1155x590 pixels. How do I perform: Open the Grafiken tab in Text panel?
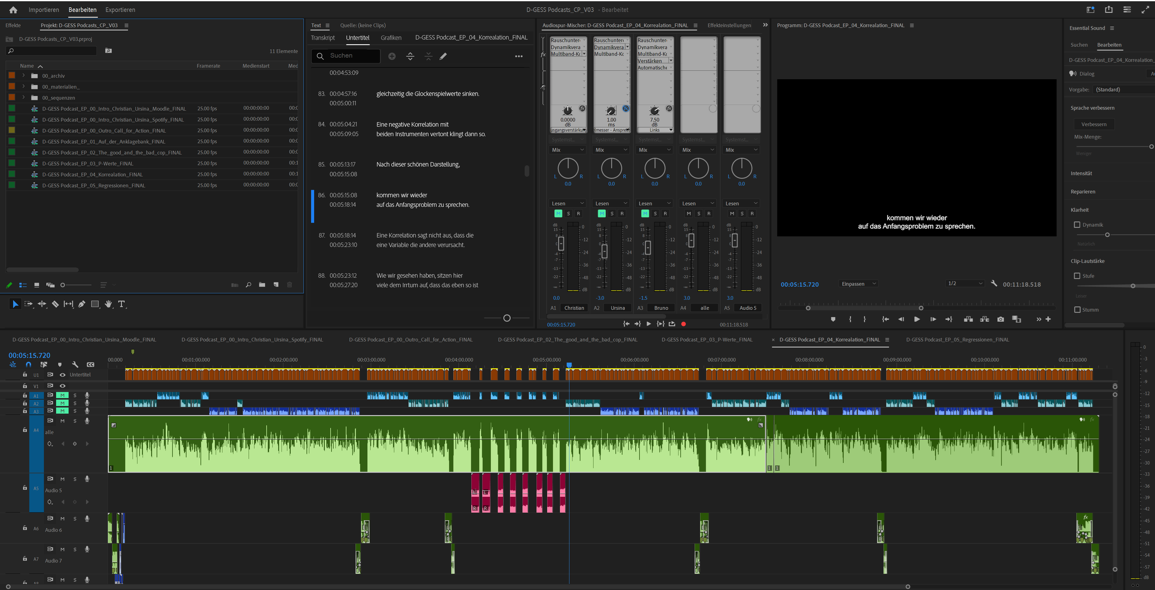point(391,37)
